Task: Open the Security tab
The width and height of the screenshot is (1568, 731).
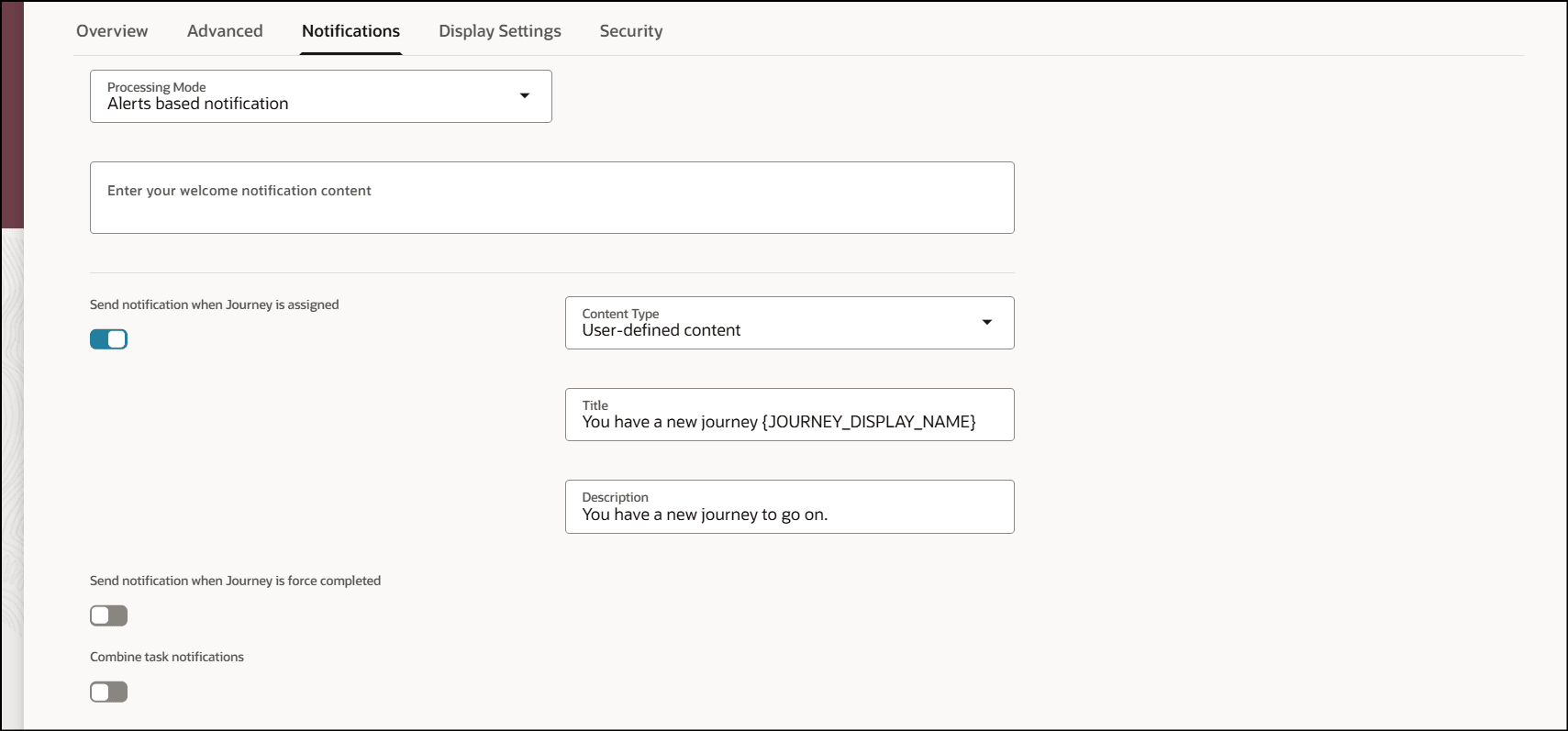Action: pyautogui.click(x=631, y=31)
